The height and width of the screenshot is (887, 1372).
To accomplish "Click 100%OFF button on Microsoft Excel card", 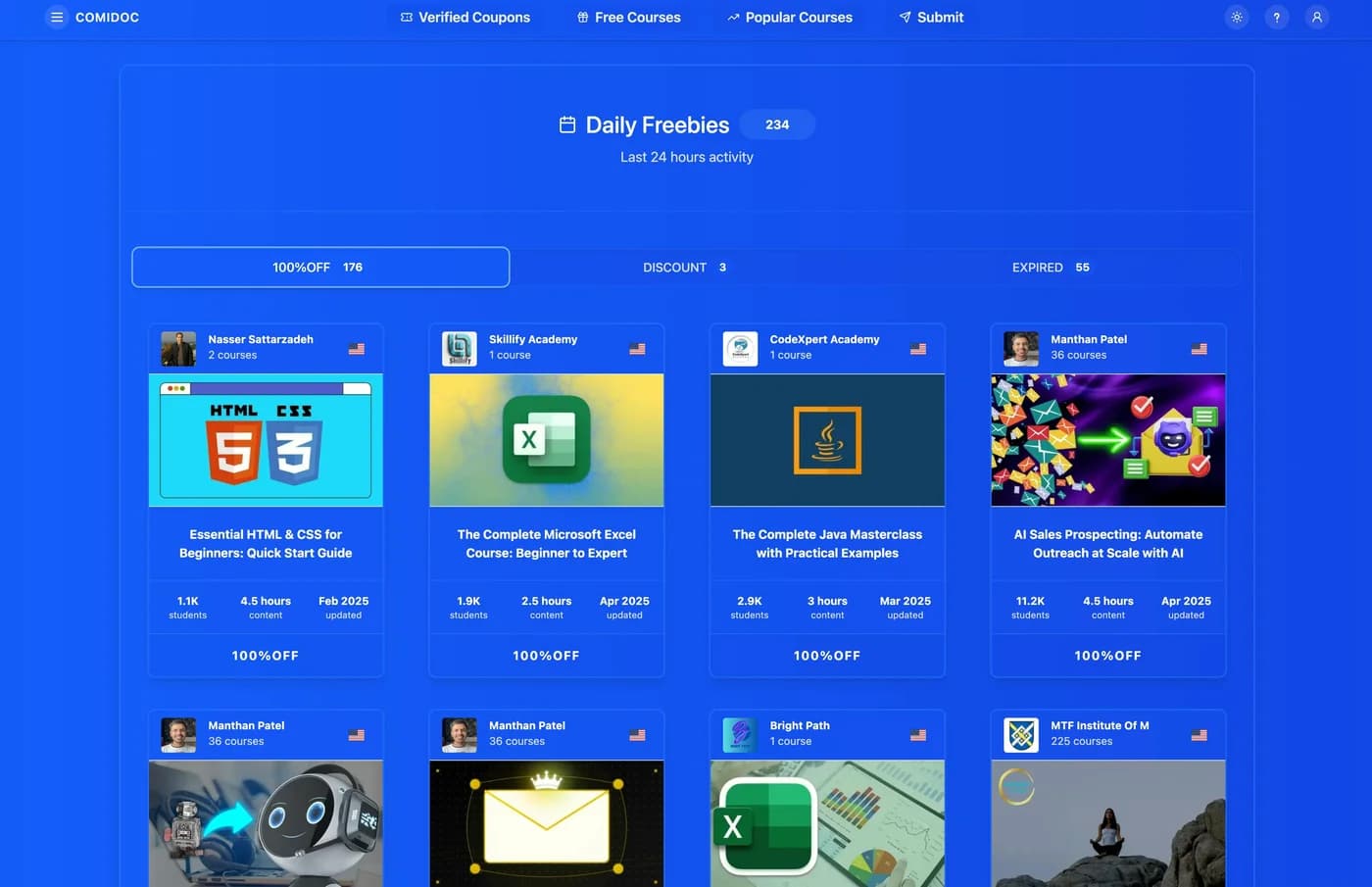I will point(546,656).
